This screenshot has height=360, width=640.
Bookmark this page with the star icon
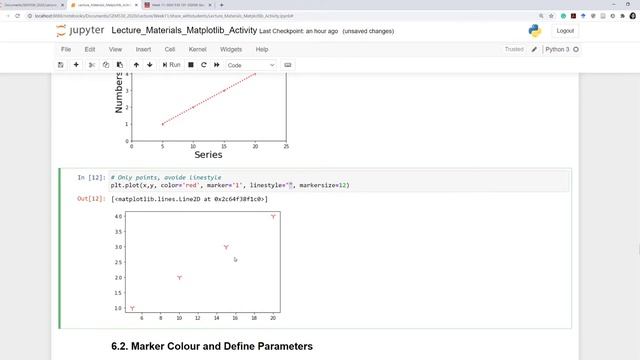551,16
